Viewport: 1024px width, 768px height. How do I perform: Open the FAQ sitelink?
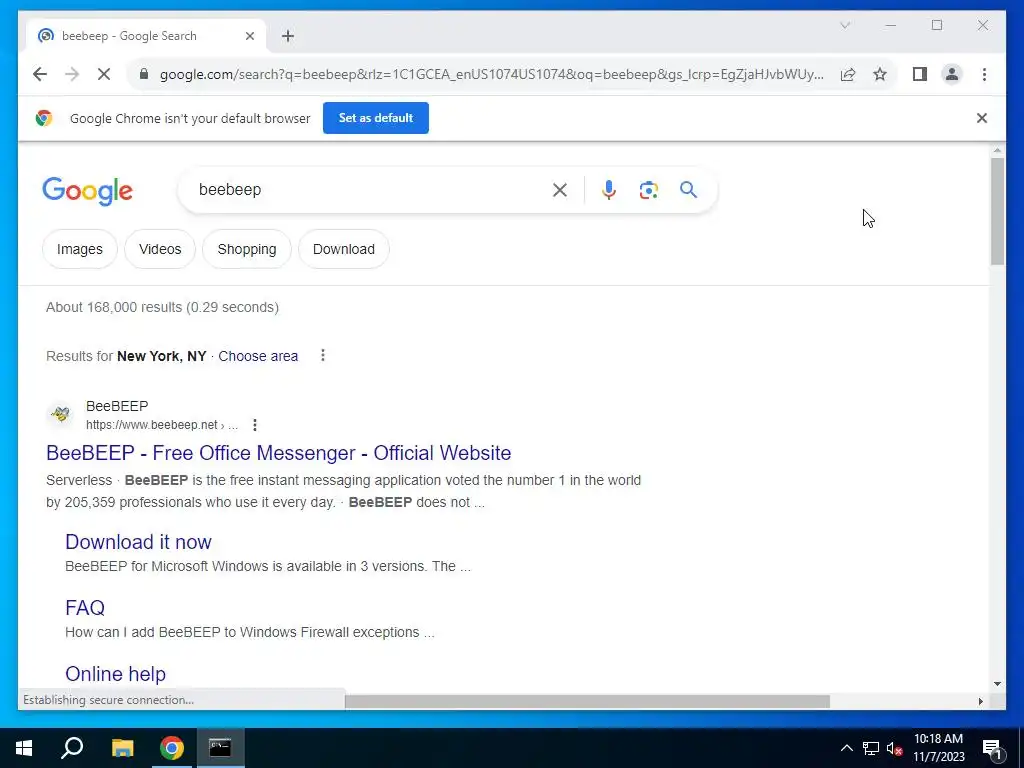(x=85, y=608)
